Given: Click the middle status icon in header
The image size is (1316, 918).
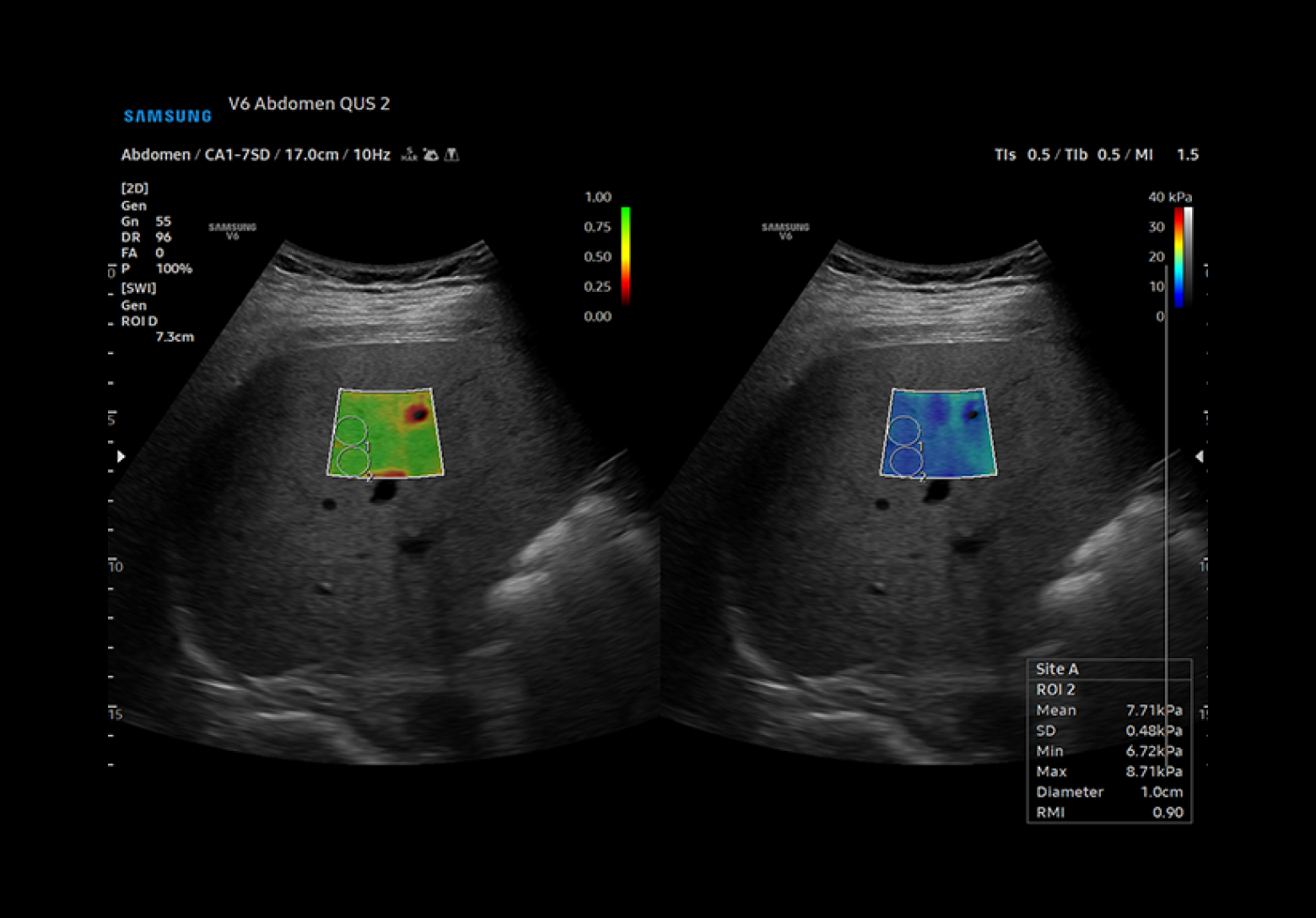Looking at the screenshot, I should (431, 154).
